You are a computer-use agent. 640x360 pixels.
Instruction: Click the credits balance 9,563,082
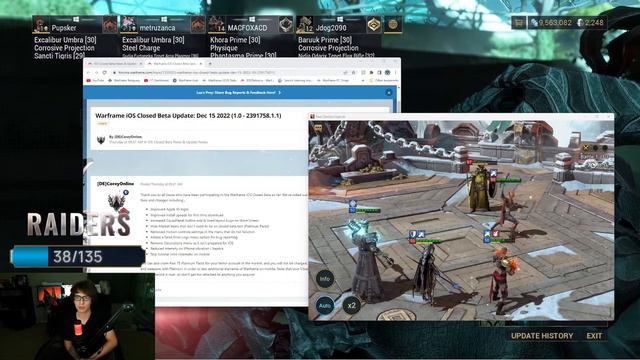pos(551,22)
